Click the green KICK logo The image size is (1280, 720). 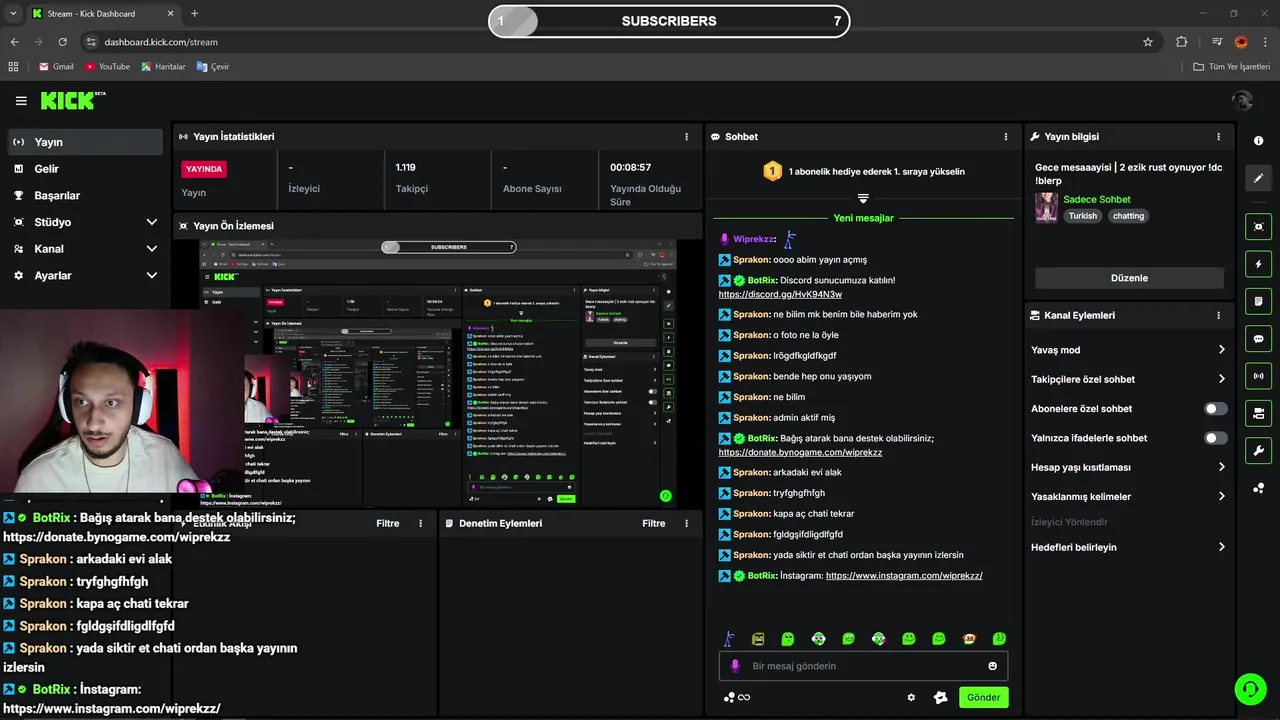pos(67,100)
